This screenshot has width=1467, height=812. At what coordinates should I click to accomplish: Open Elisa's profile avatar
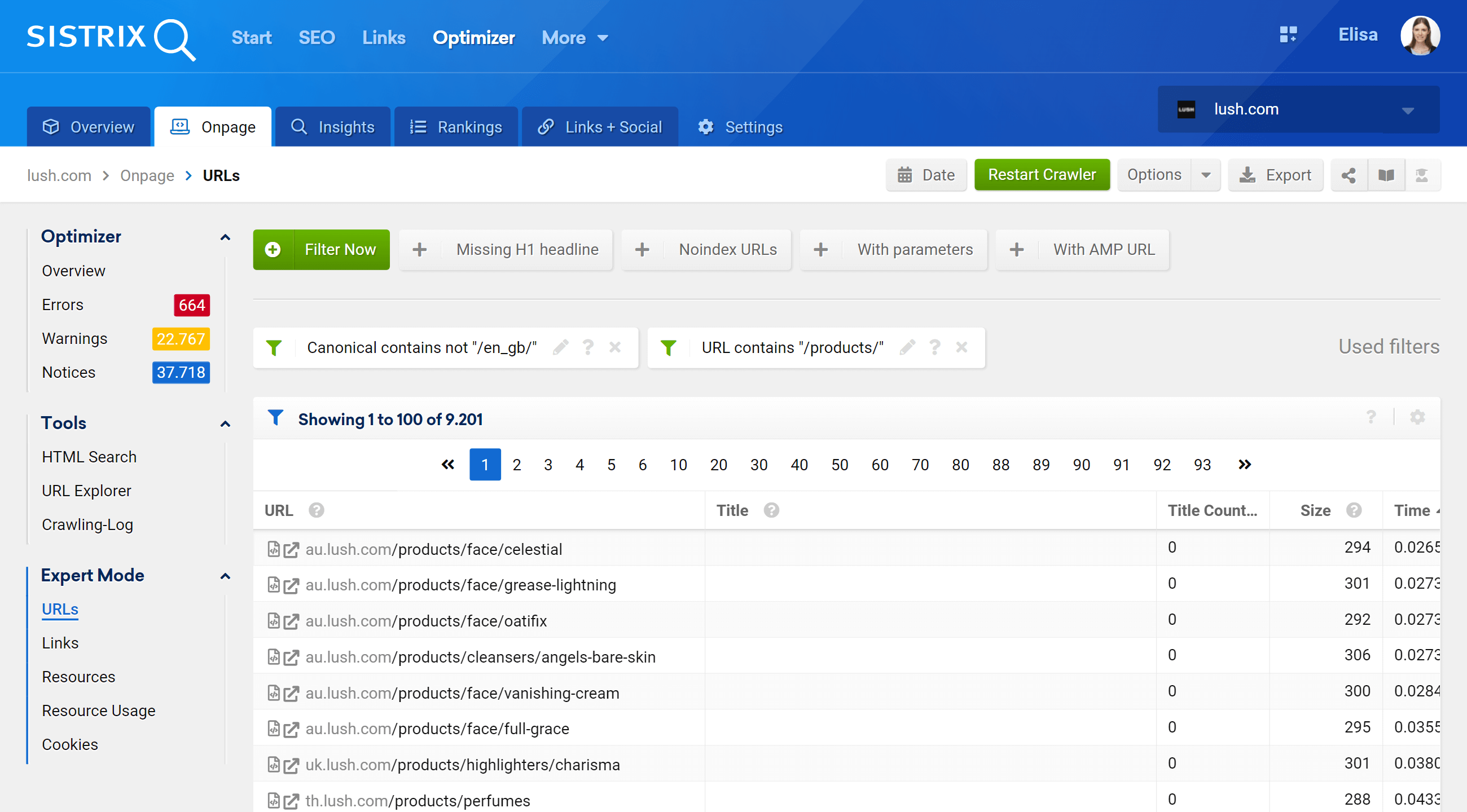[x=1420, y=36]
